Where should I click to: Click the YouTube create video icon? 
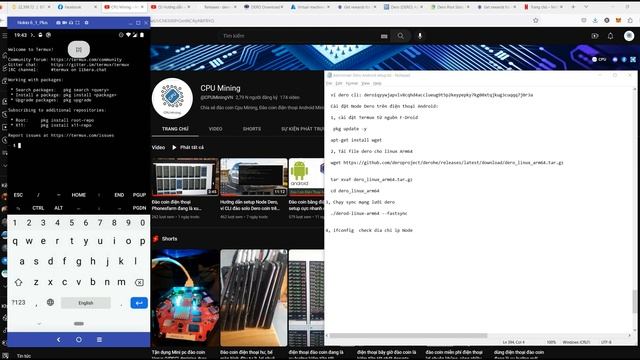pyautogui.click(x=595, y=36)
